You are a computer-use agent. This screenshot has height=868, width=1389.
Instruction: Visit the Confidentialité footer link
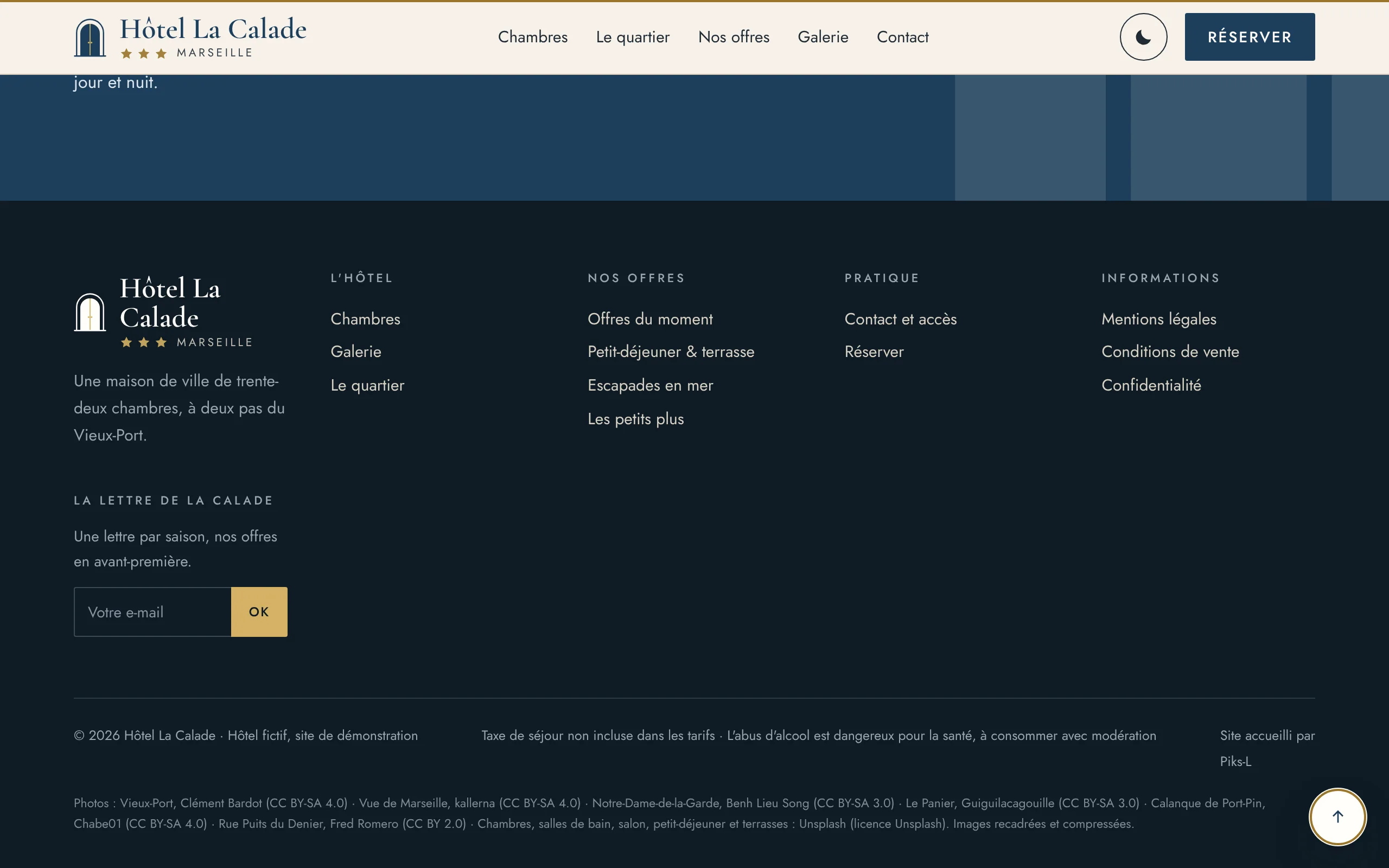click(1151, 385)
